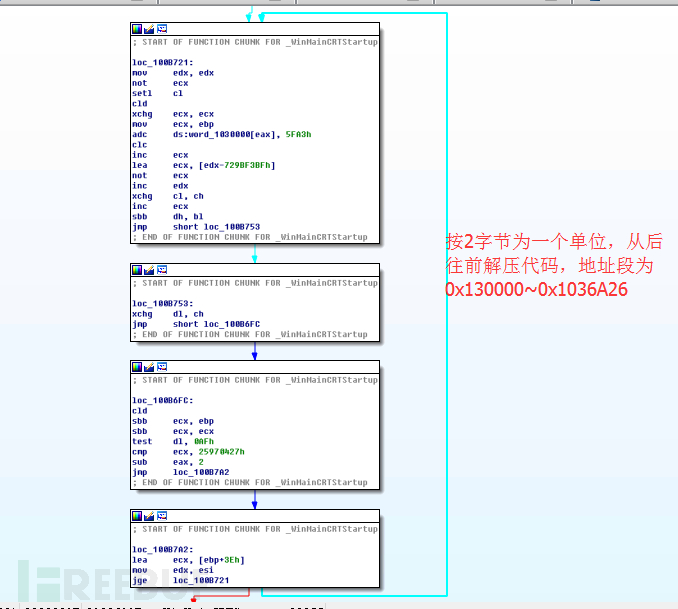The height and width of the screenshot is (609, 678).
Task: Select the adc ds:word_1030000[eax] line
Action: [222, 135]
